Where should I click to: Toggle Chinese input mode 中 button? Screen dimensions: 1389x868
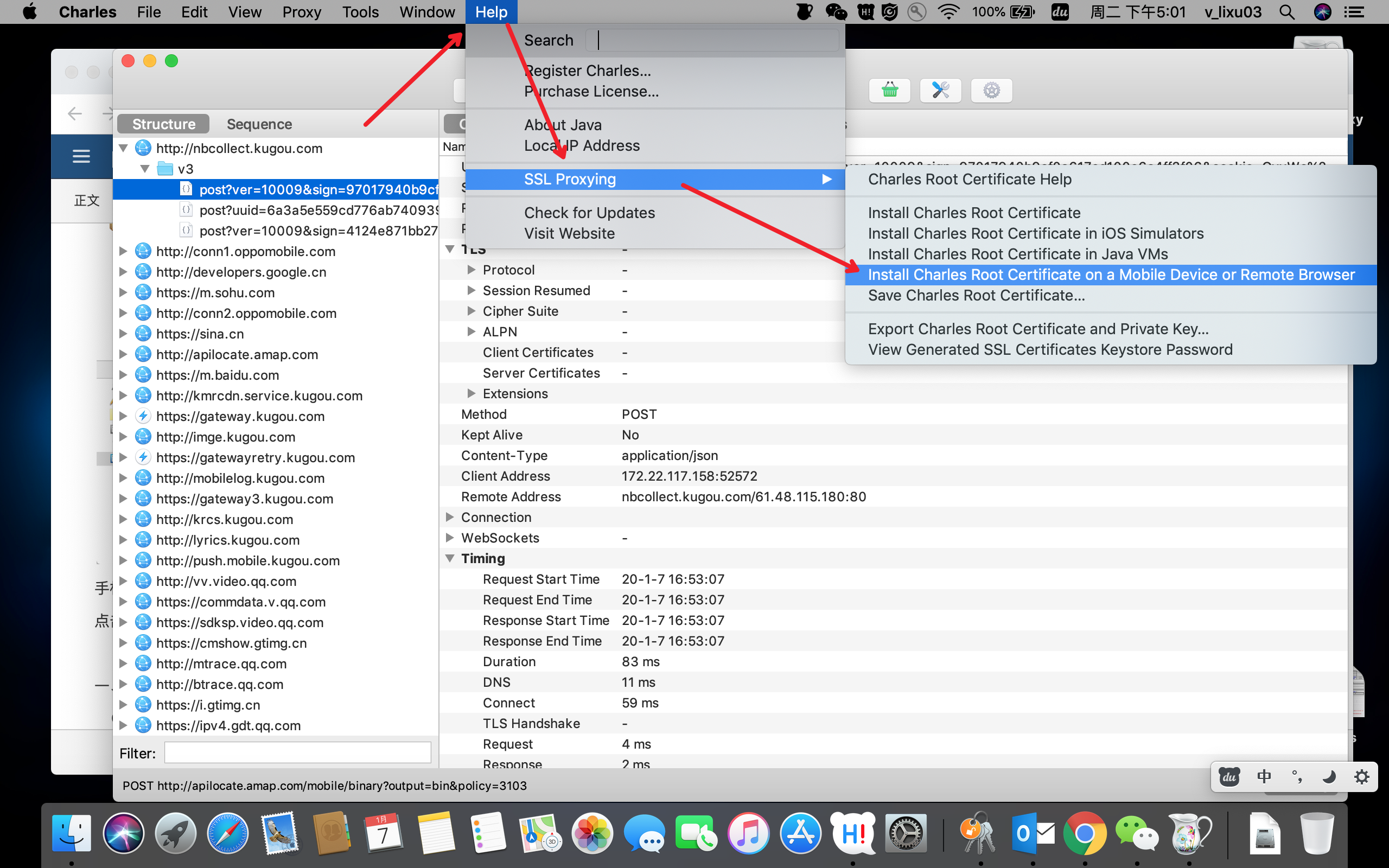[1263, 777]
